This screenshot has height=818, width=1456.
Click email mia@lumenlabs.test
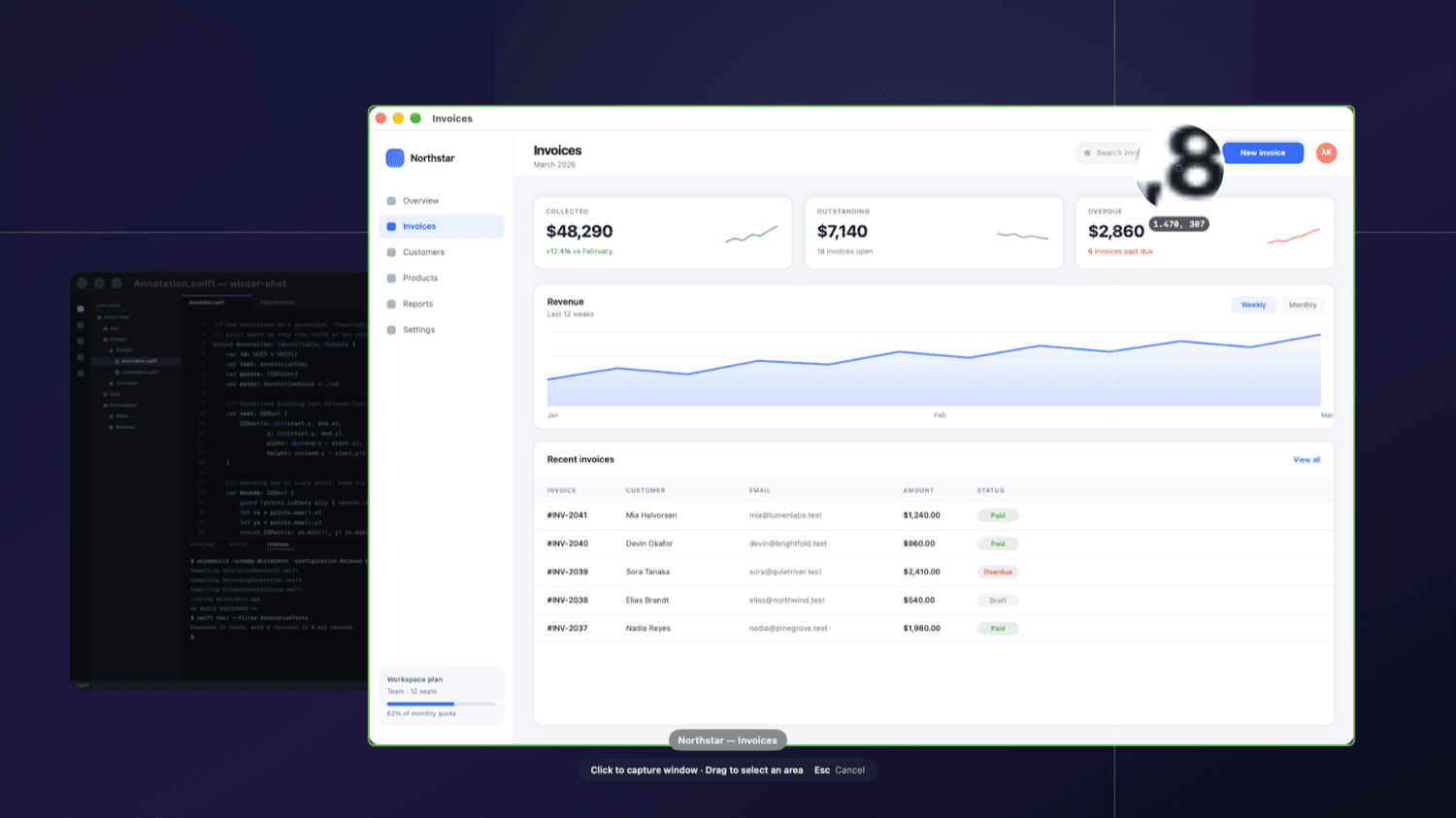click(x=785, y=515)
